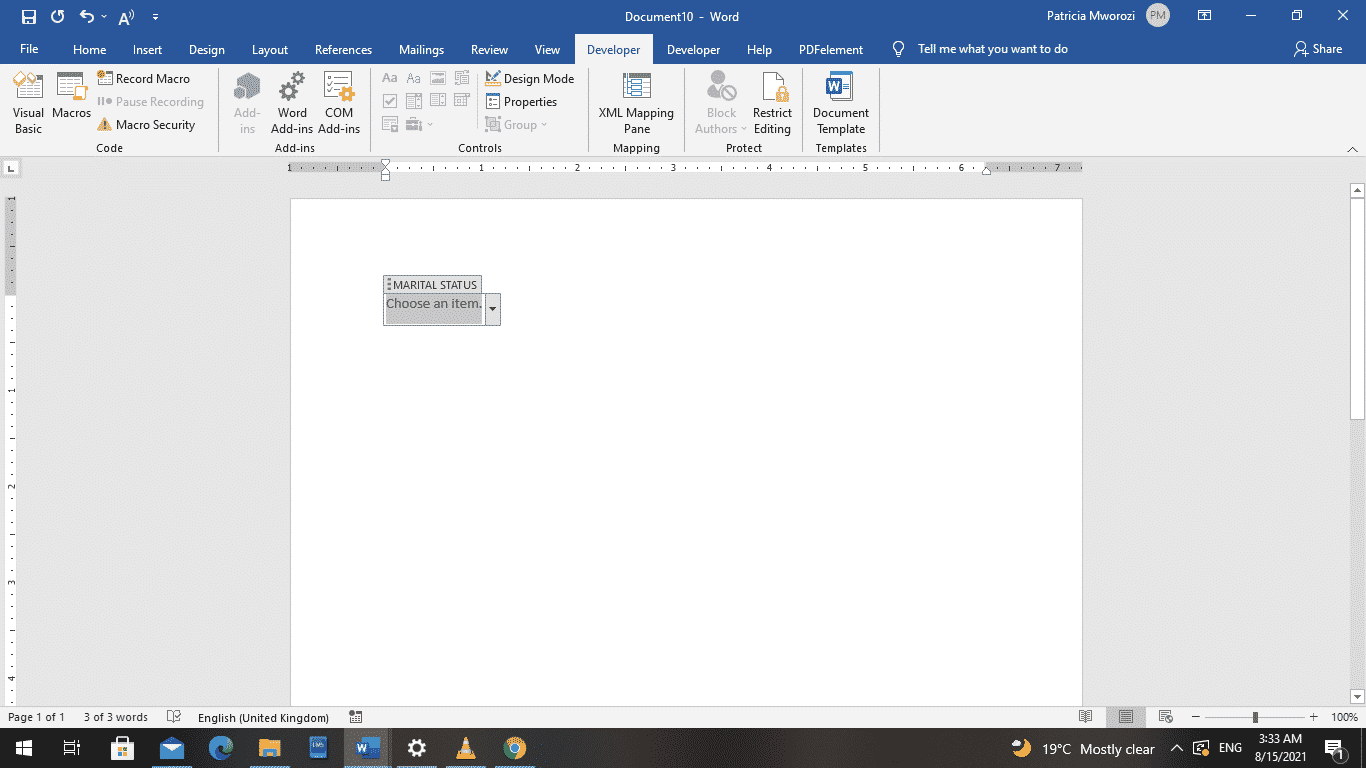
Task: Toggle Design Mode on
Action: (530, 78)
